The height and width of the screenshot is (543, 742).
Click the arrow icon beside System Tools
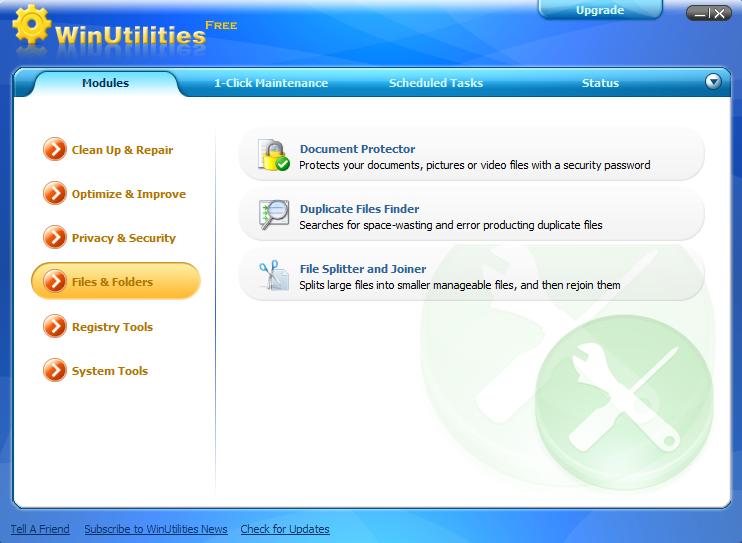[54, 371]
